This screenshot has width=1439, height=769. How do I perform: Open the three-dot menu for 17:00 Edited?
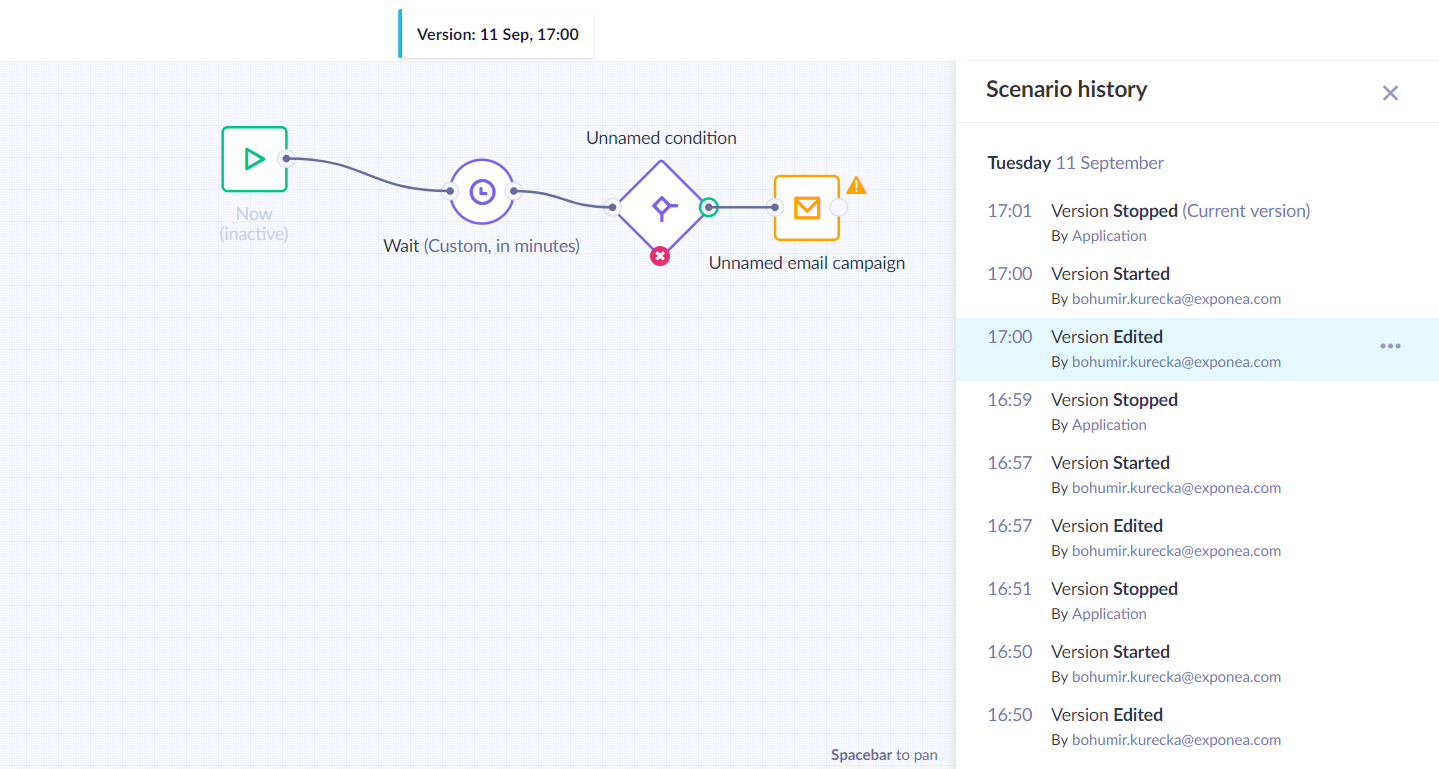(x=1390, y=346)
